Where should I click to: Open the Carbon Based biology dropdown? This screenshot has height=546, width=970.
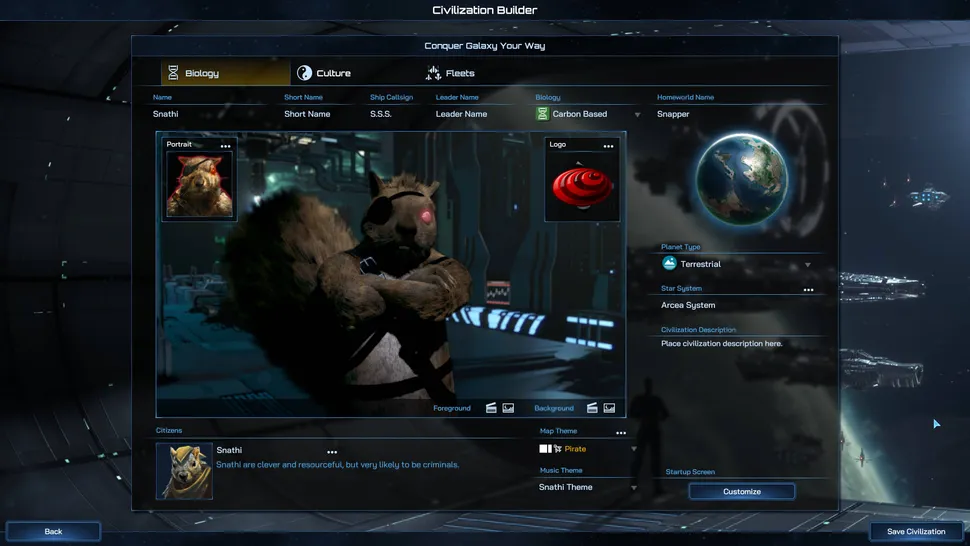588,114
